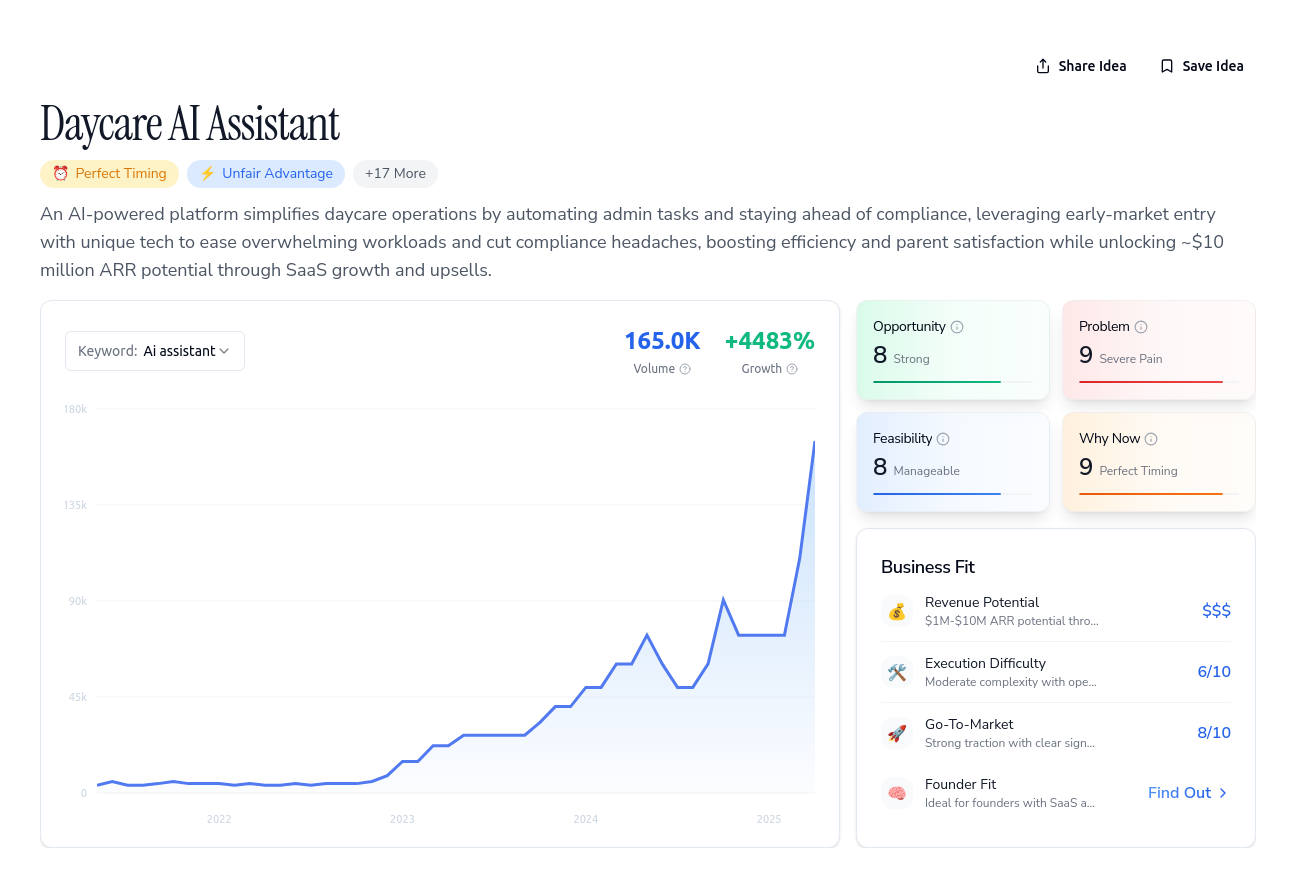
Task: Open the Why Now Perfect Timing card
Action: point(1159,462)
